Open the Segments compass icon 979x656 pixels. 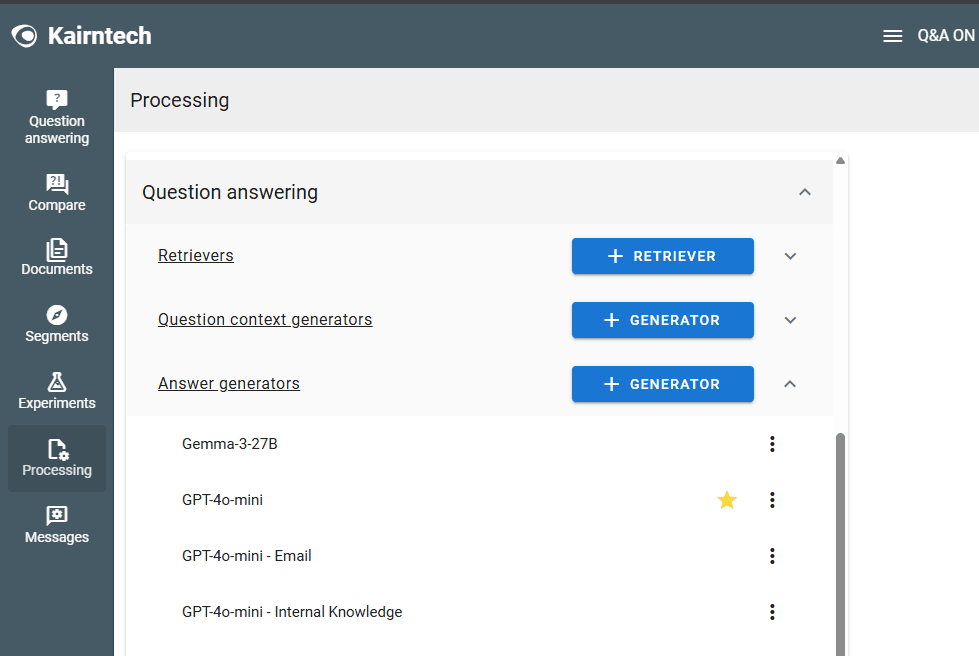pyautogui.click(x=57, y=315)
